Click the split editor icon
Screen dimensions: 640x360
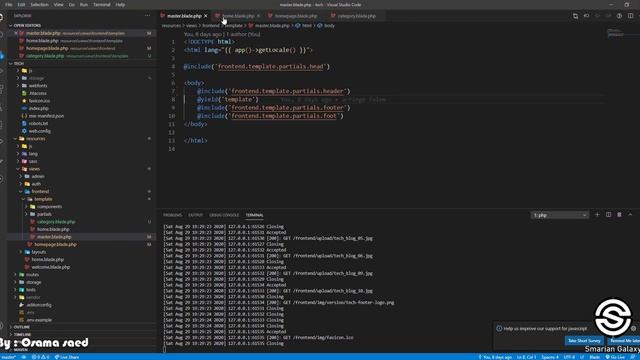(630, 16)
